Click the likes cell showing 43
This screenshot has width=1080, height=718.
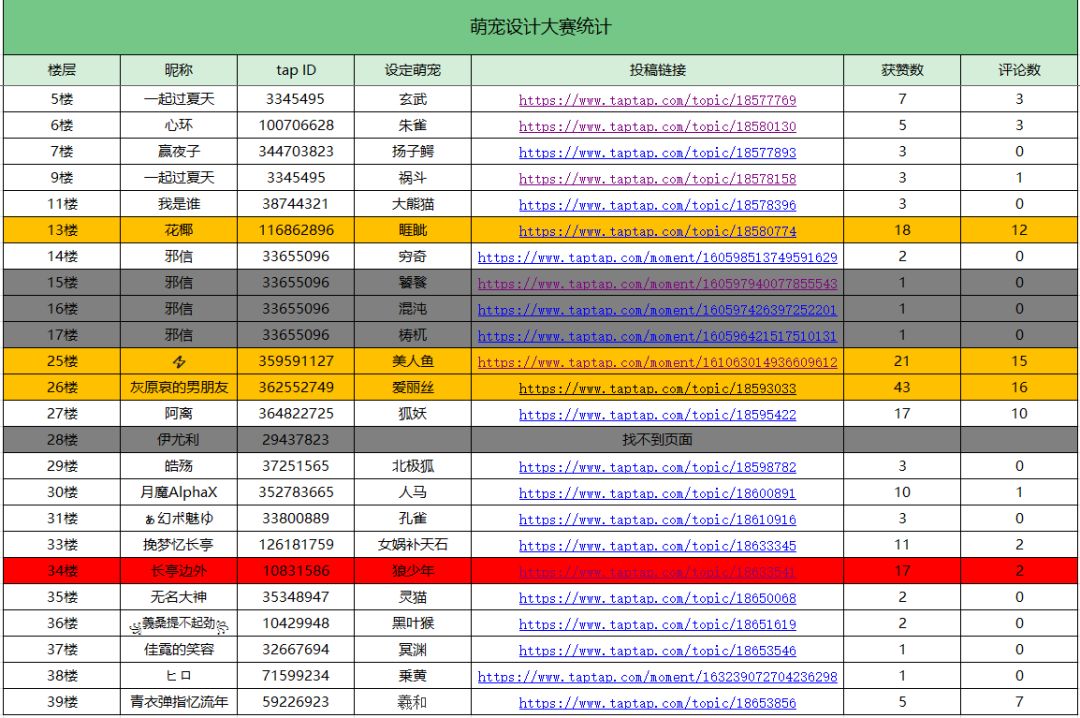click(x=902, y=387)
